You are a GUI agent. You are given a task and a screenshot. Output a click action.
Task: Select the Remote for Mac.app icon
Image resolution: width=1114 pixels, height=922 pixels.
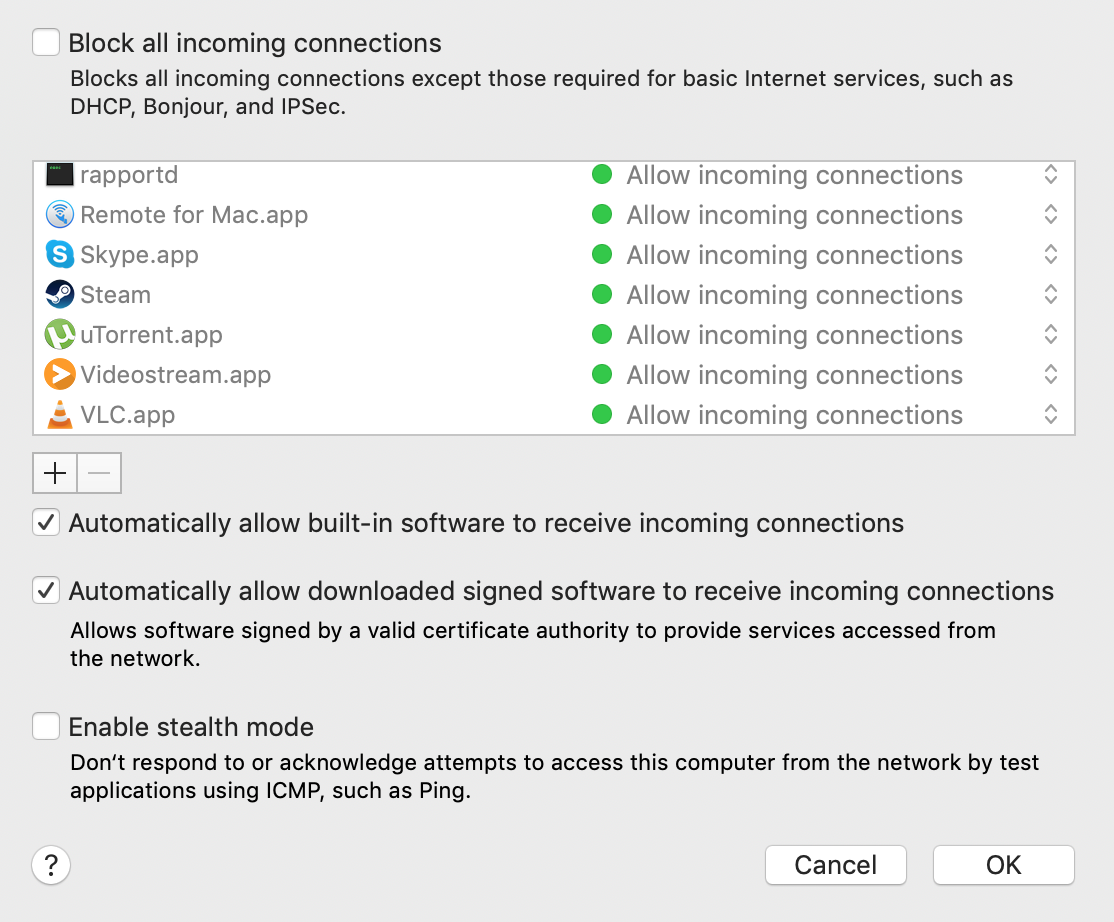click(x=60, y=214)
